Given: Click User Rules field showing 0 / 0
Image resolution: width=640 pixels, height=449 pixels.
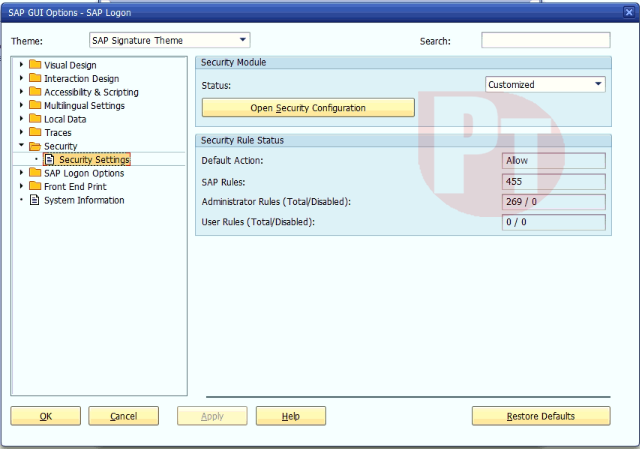Looking at the screenshot, I should tap(553, 222).
